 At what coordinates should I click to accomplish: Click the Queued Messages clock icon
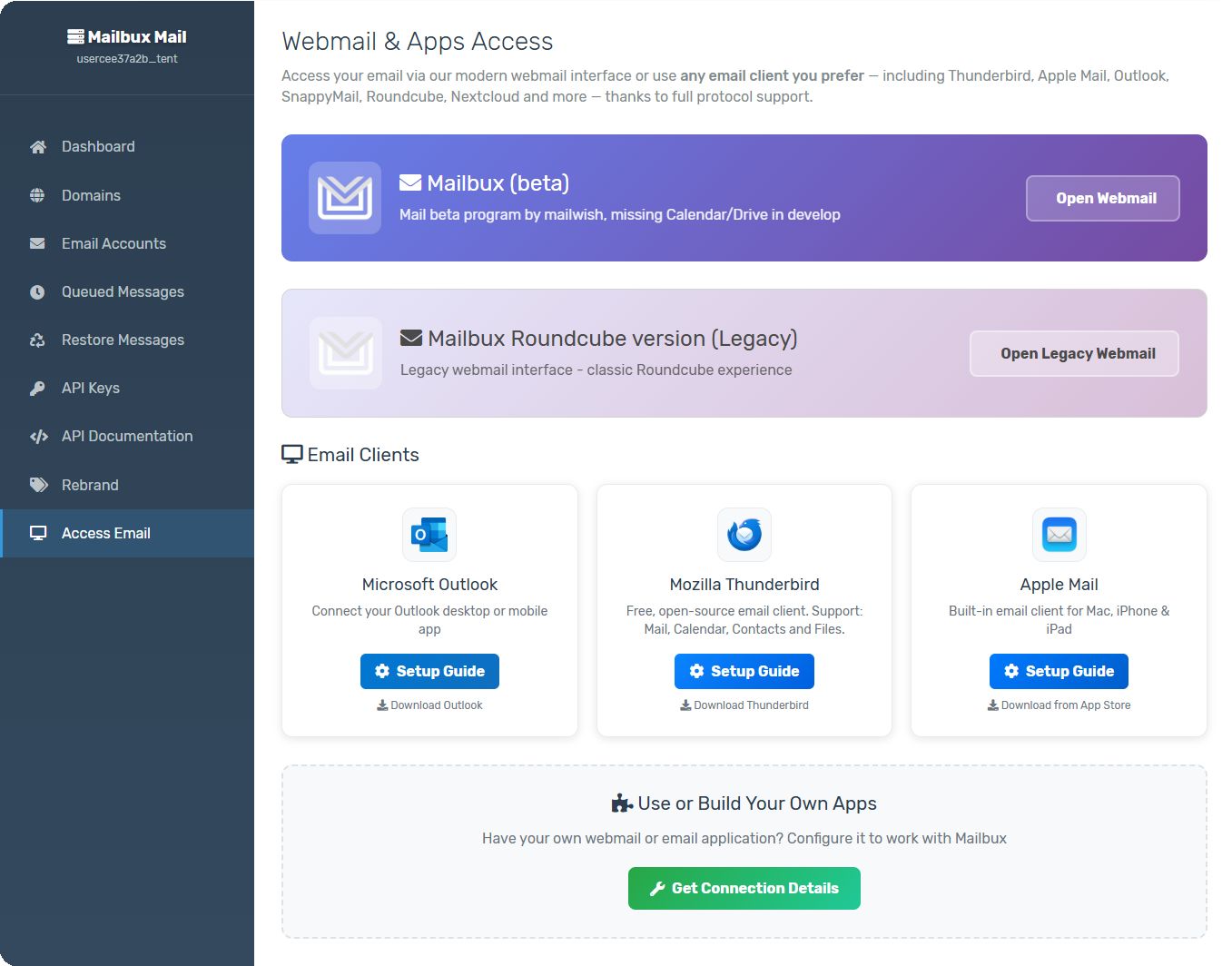37,291
